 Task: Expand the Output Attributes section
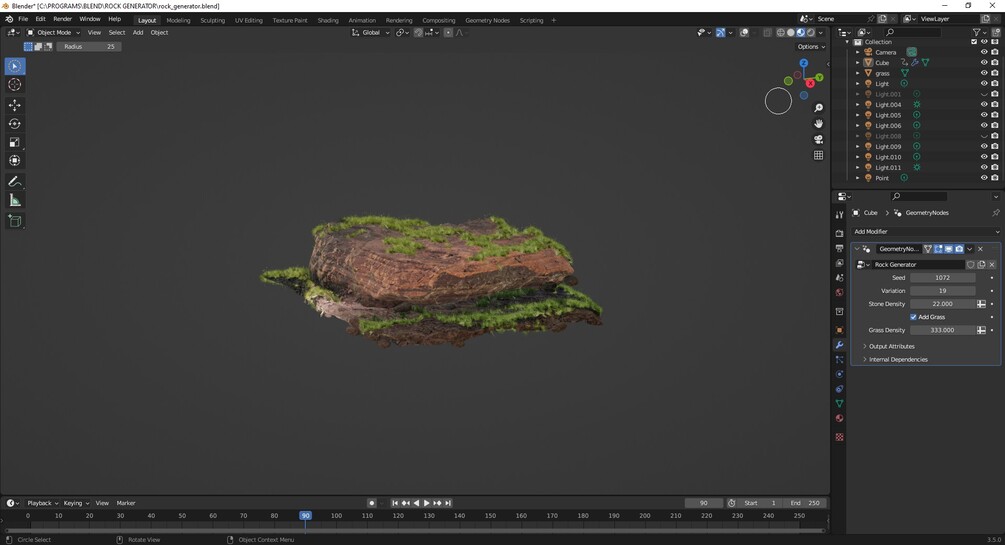coord(891,346)
